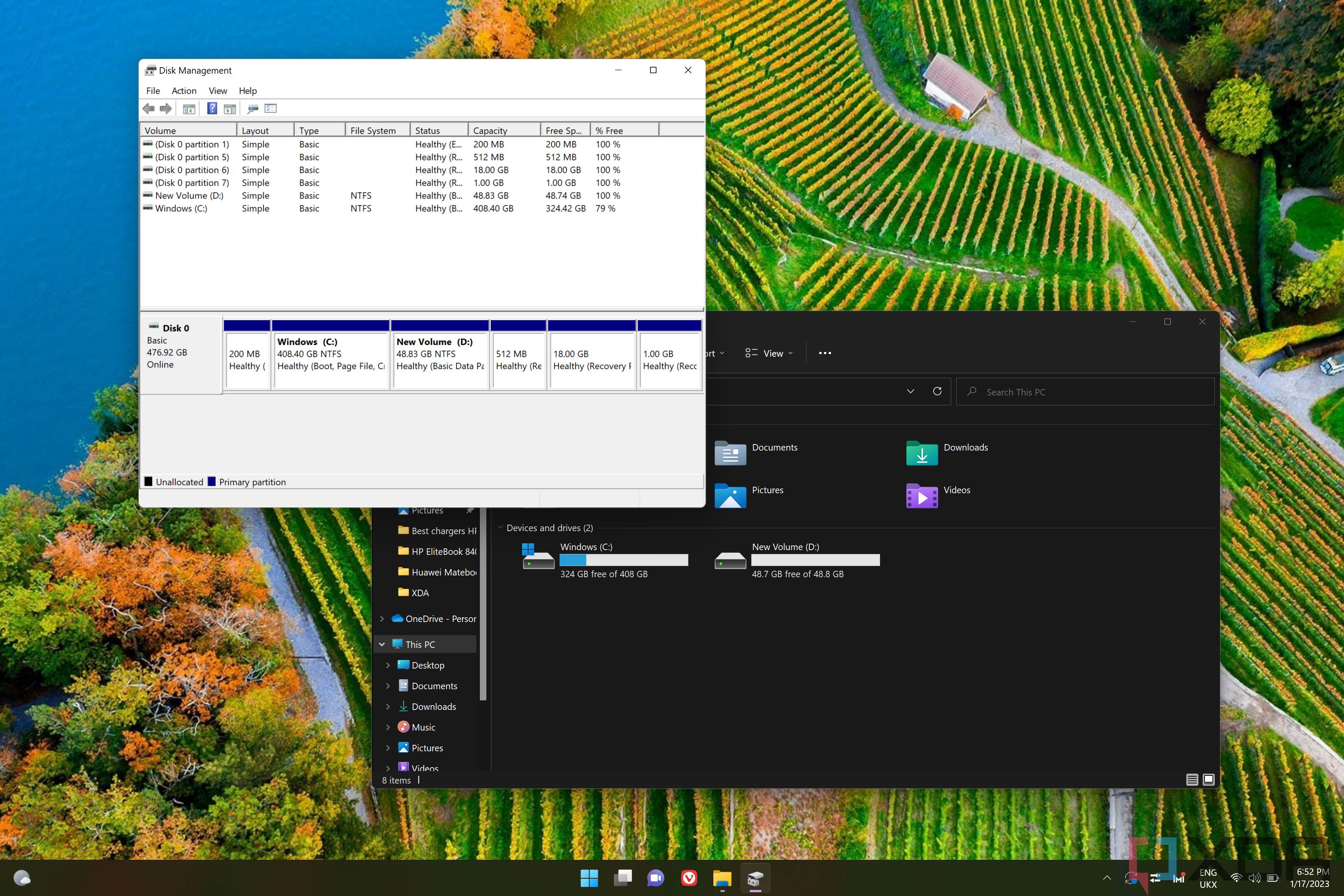Click the Search This PC field
This screenshot has height=896, width=1344.
coord(1085,392)
